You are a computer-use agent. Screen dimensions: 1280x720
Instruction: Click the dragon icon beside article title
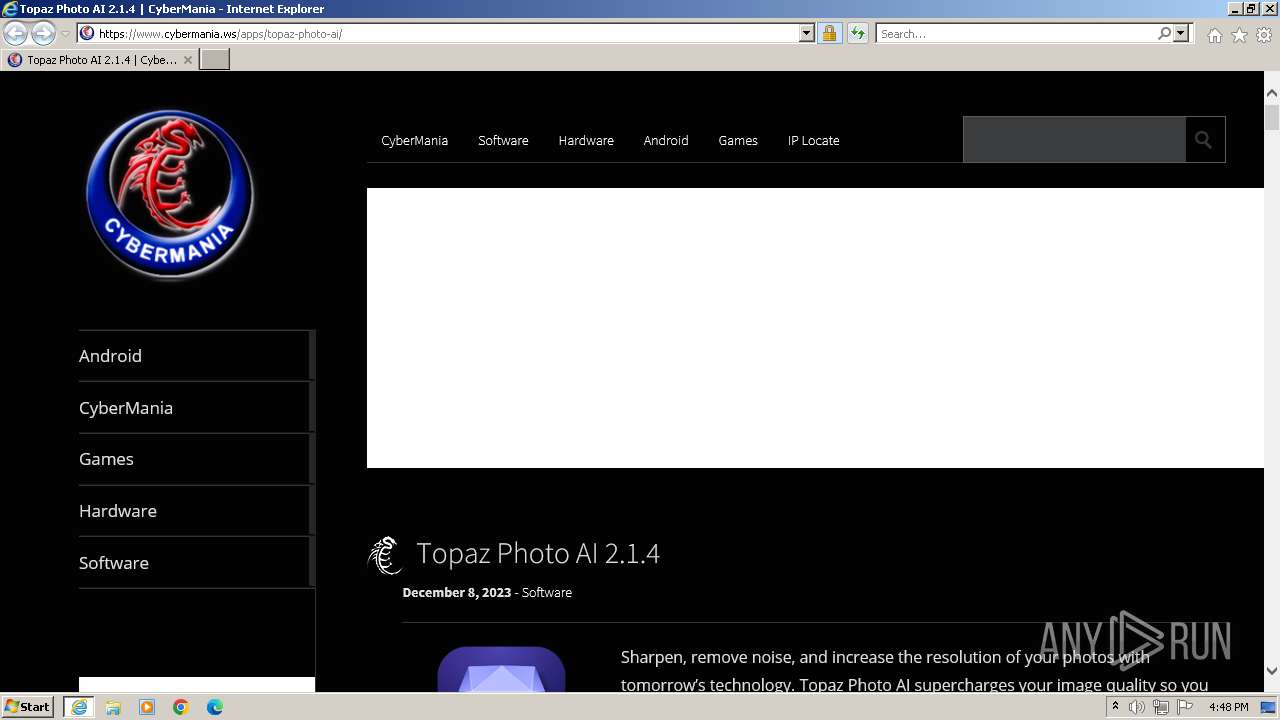(x=385, y=556)
